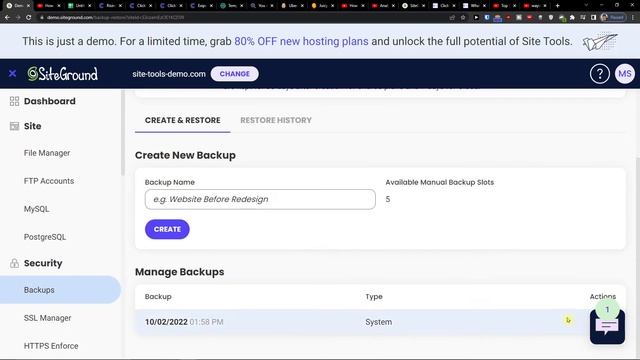This screenshot has height=360, width=640.
Task: Select Backups in the sidebar
Action: tap(60, 290)
